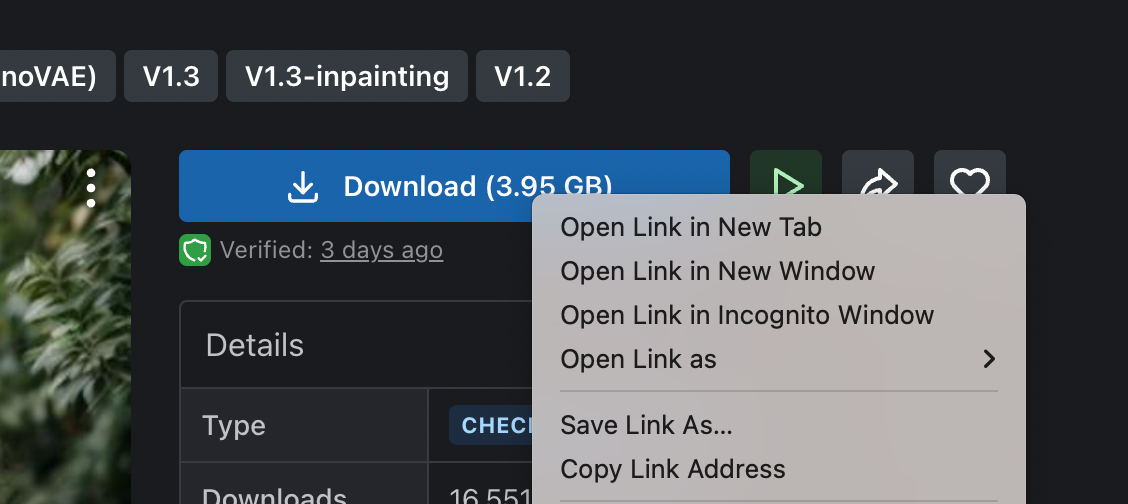Expand the Open Link as submenu arrow

click(989, 359)
